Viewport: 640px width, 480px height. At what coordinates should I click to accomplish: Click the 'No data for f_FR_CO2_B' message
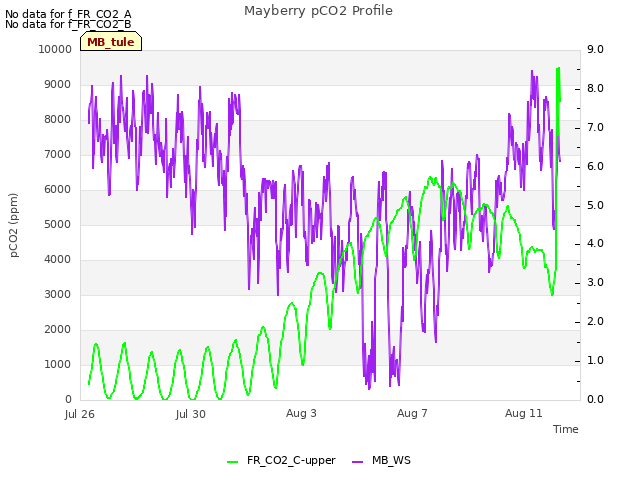pyautogui.click(x=68, y=24)
